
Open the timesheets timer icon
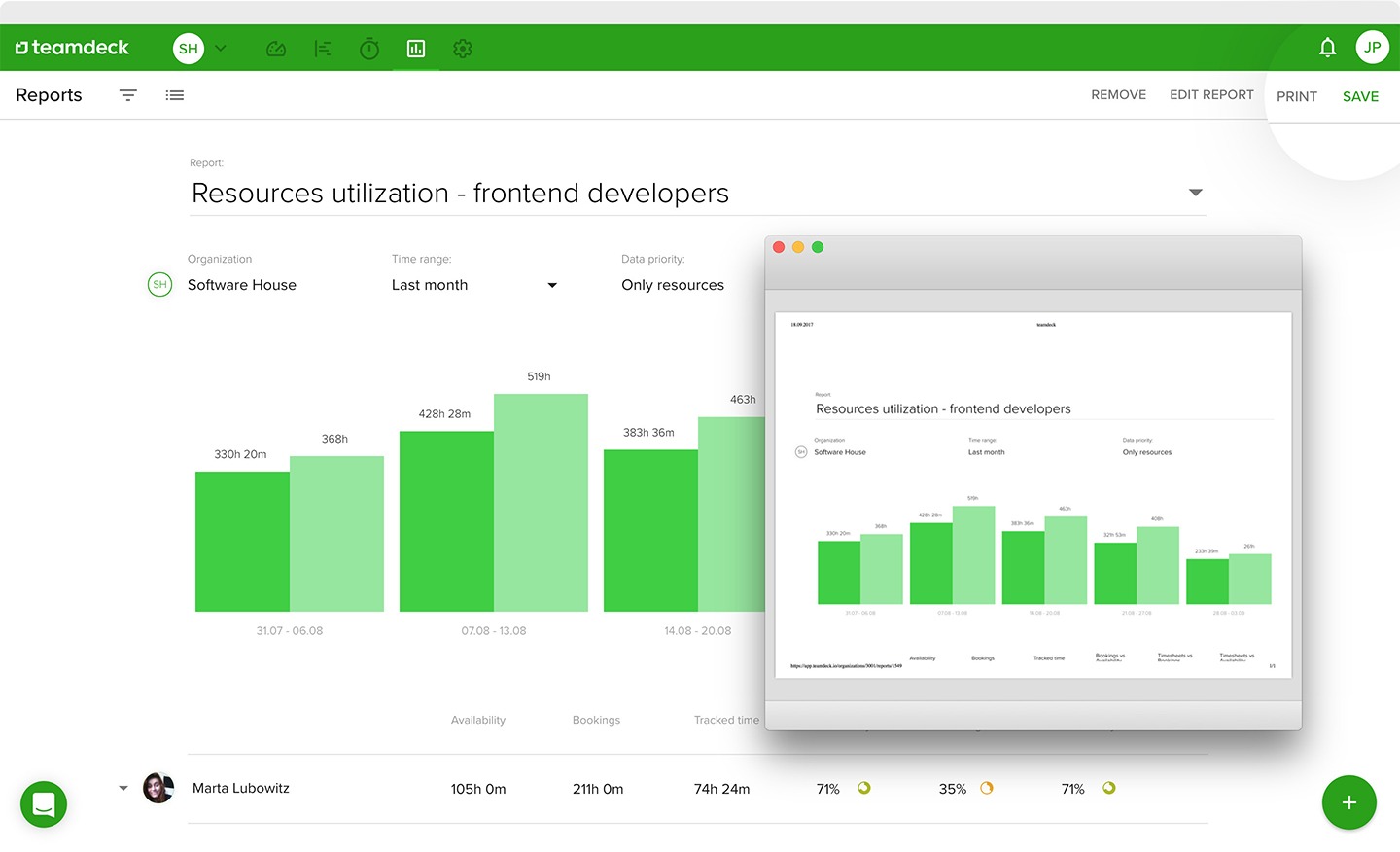369,48
